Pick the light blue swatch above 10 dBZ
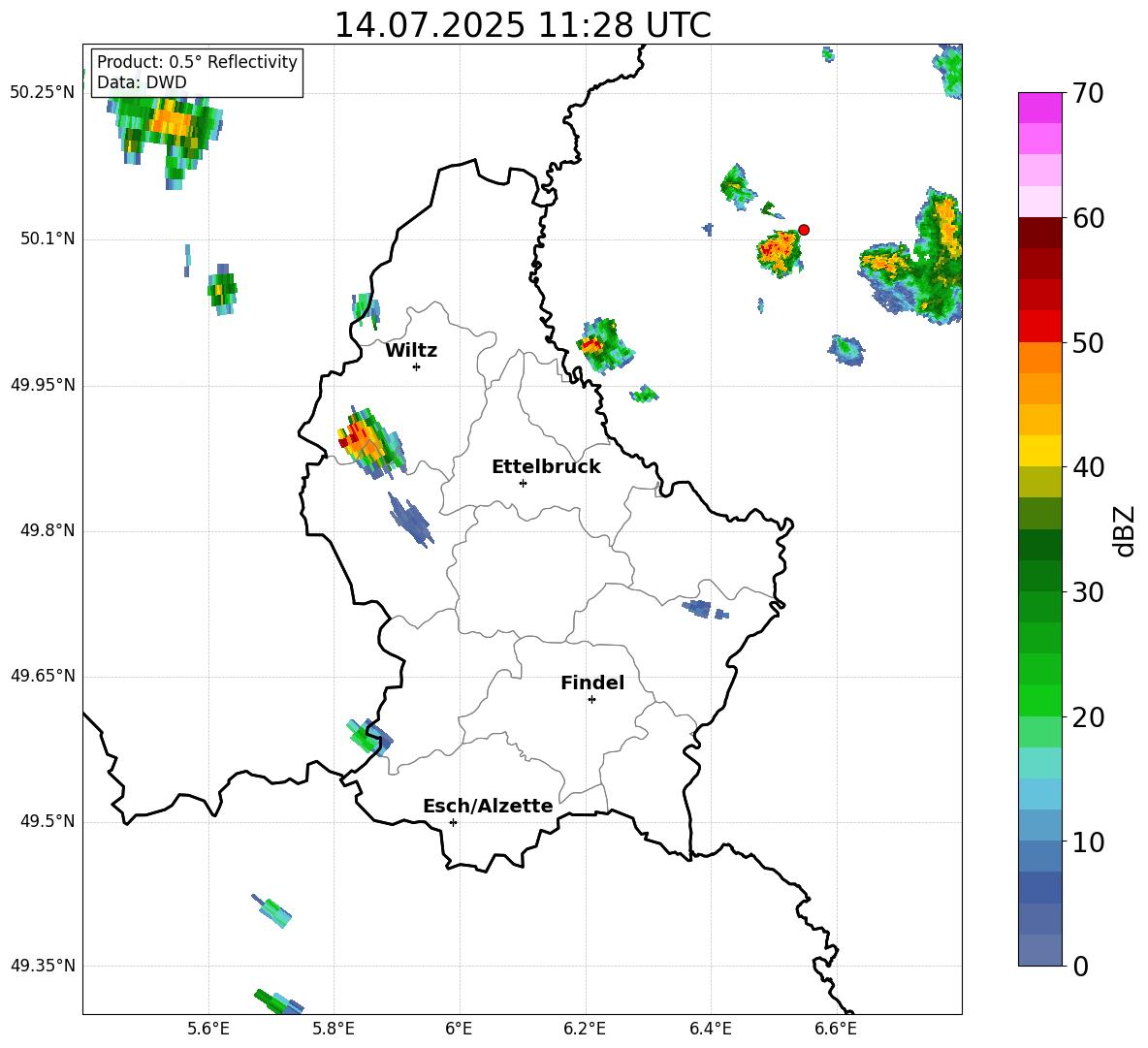 [1039, 825]
